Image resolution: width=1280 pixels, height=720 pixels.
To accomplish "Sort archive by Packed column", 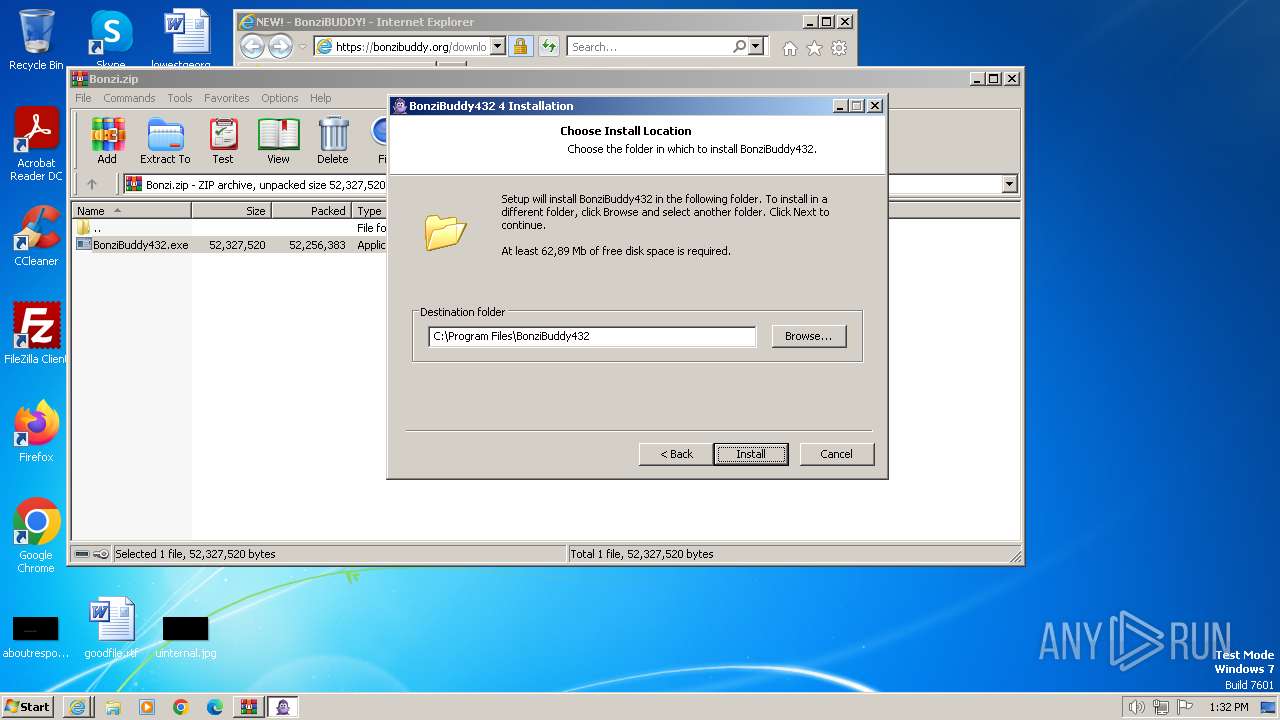I will click(x=311, y=211).
